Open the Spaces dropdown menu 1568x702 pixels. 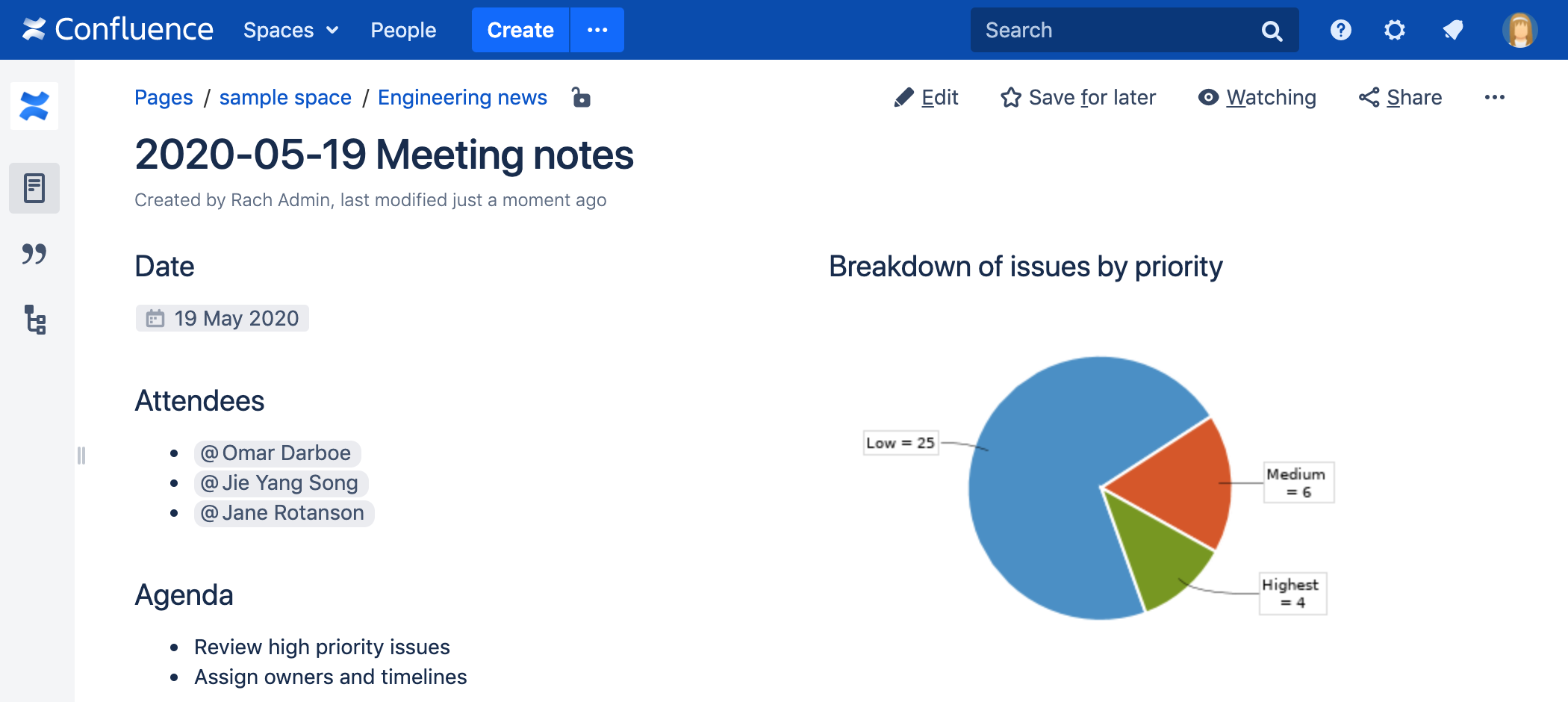tap(291, 30)
